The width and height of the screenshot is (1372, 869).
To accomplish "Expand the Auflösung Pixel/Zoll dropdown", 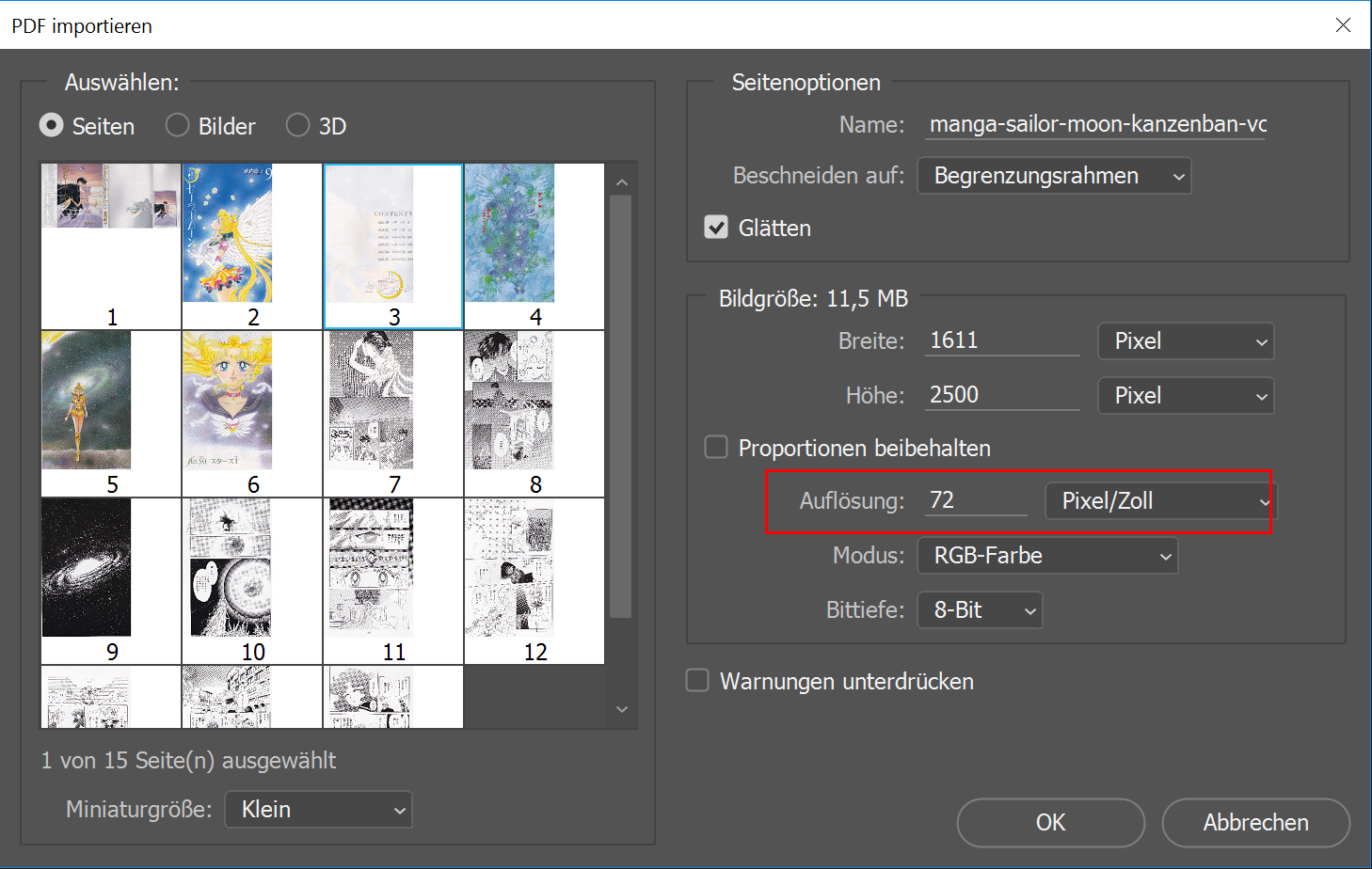I will coord(1160,501).
